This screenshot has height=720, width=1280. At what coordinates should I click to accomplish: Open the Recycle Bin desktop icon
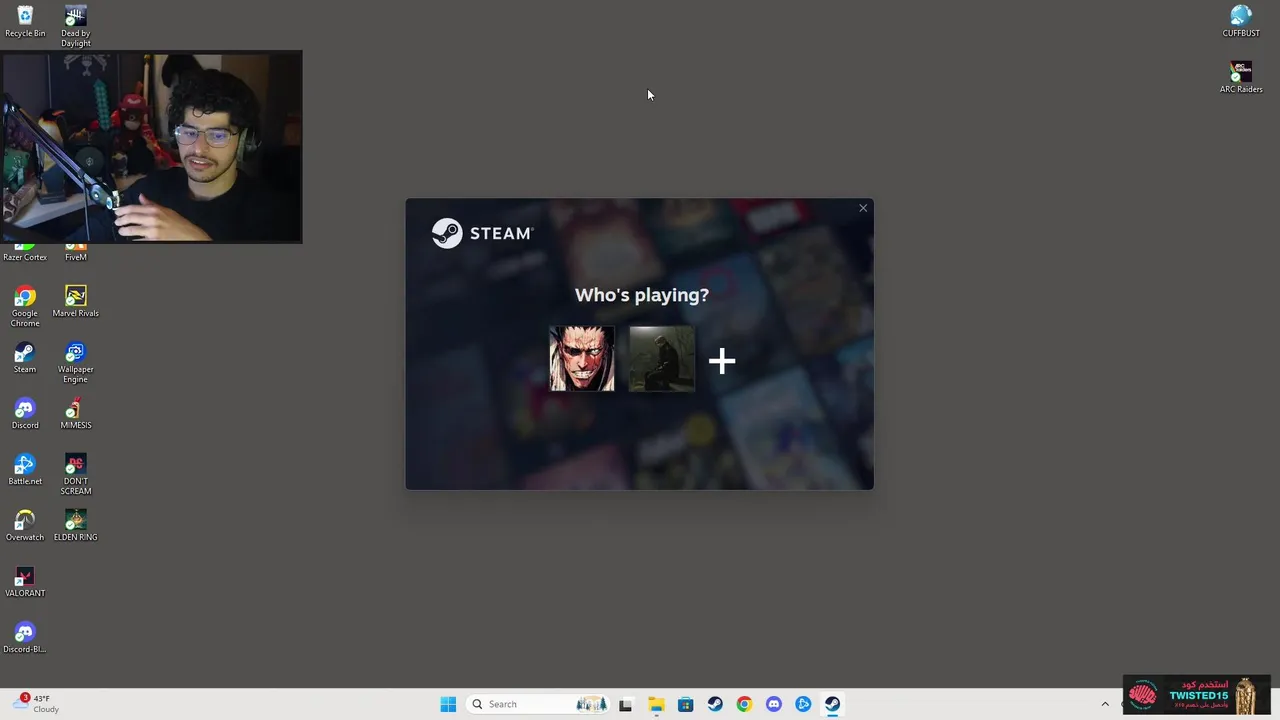click(25, 21)
